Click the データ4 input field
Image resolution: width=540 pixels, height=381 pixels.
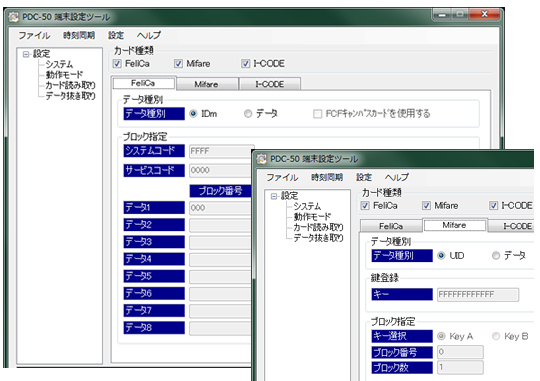[220, 260]
